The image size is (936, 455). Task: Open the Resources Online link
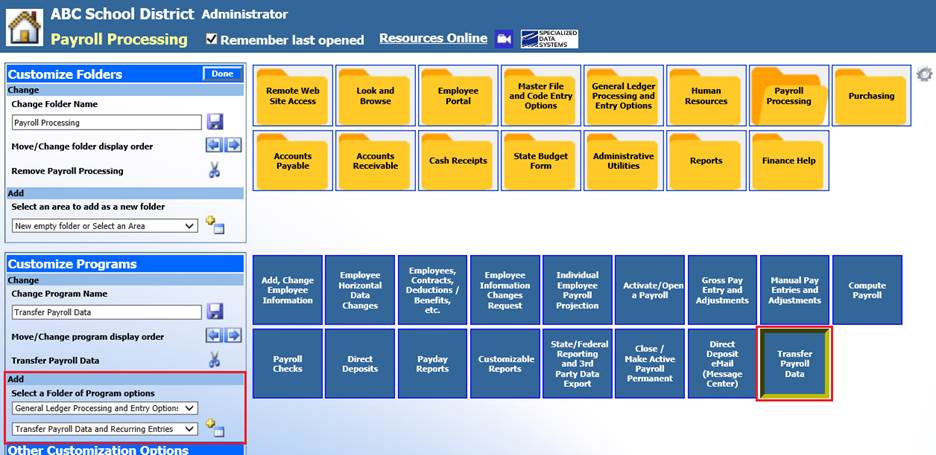coord(433,39)
